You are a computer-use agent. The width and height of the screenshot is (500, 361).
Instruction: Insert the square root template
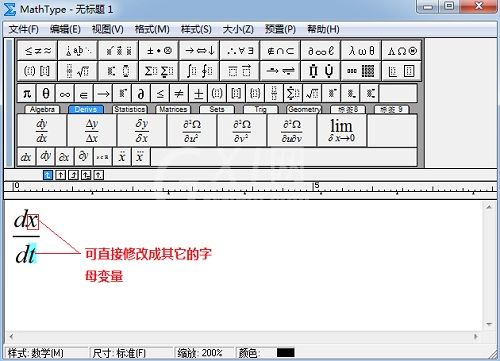point(312,93)
